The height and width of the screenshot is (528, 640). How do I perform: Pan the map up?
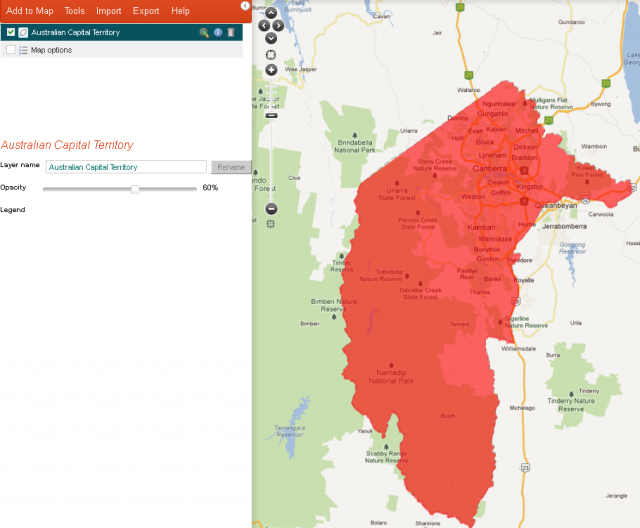[x=271, y=14]
